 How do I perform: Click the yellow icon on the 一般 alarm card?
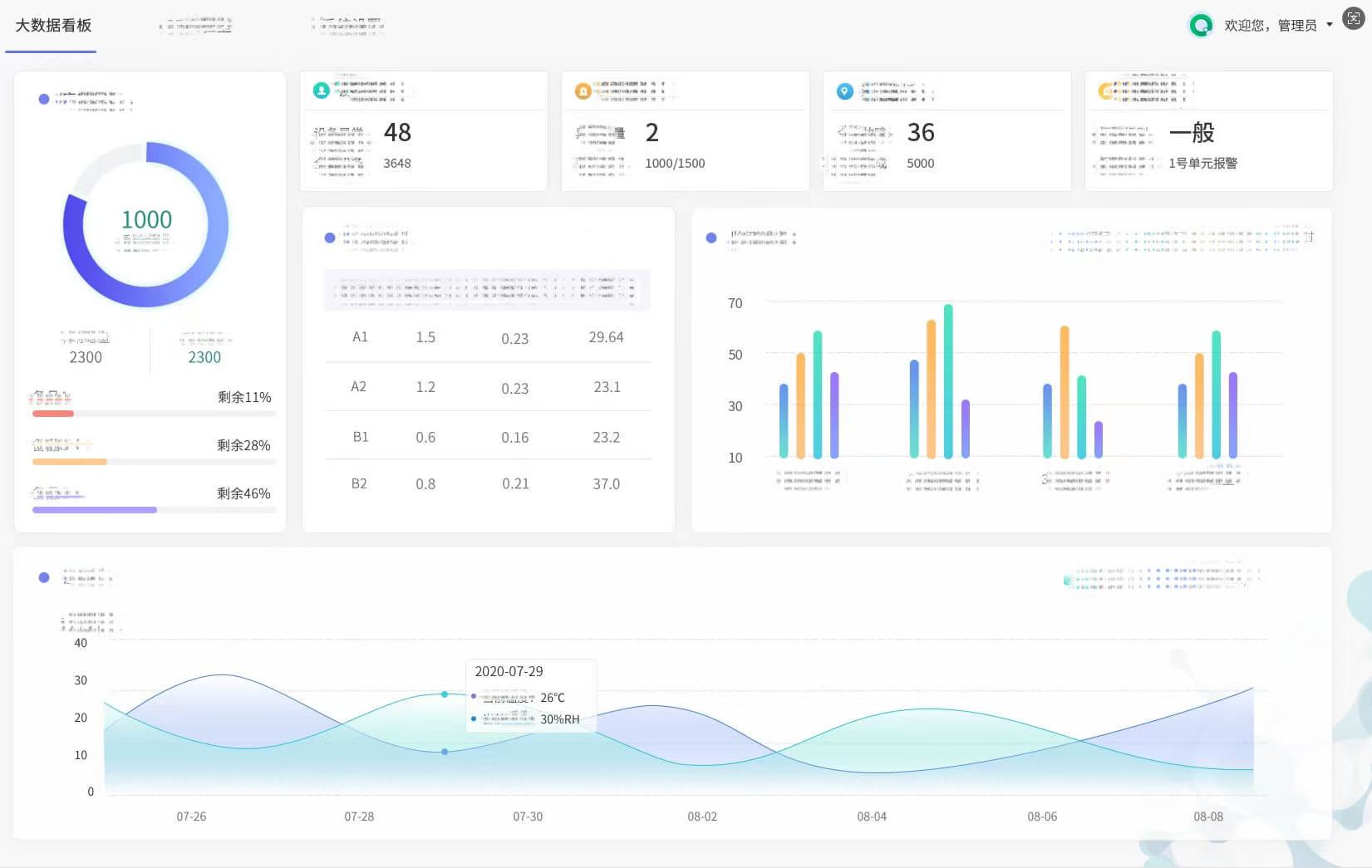pyautogui.click(x=1106, y=91)
